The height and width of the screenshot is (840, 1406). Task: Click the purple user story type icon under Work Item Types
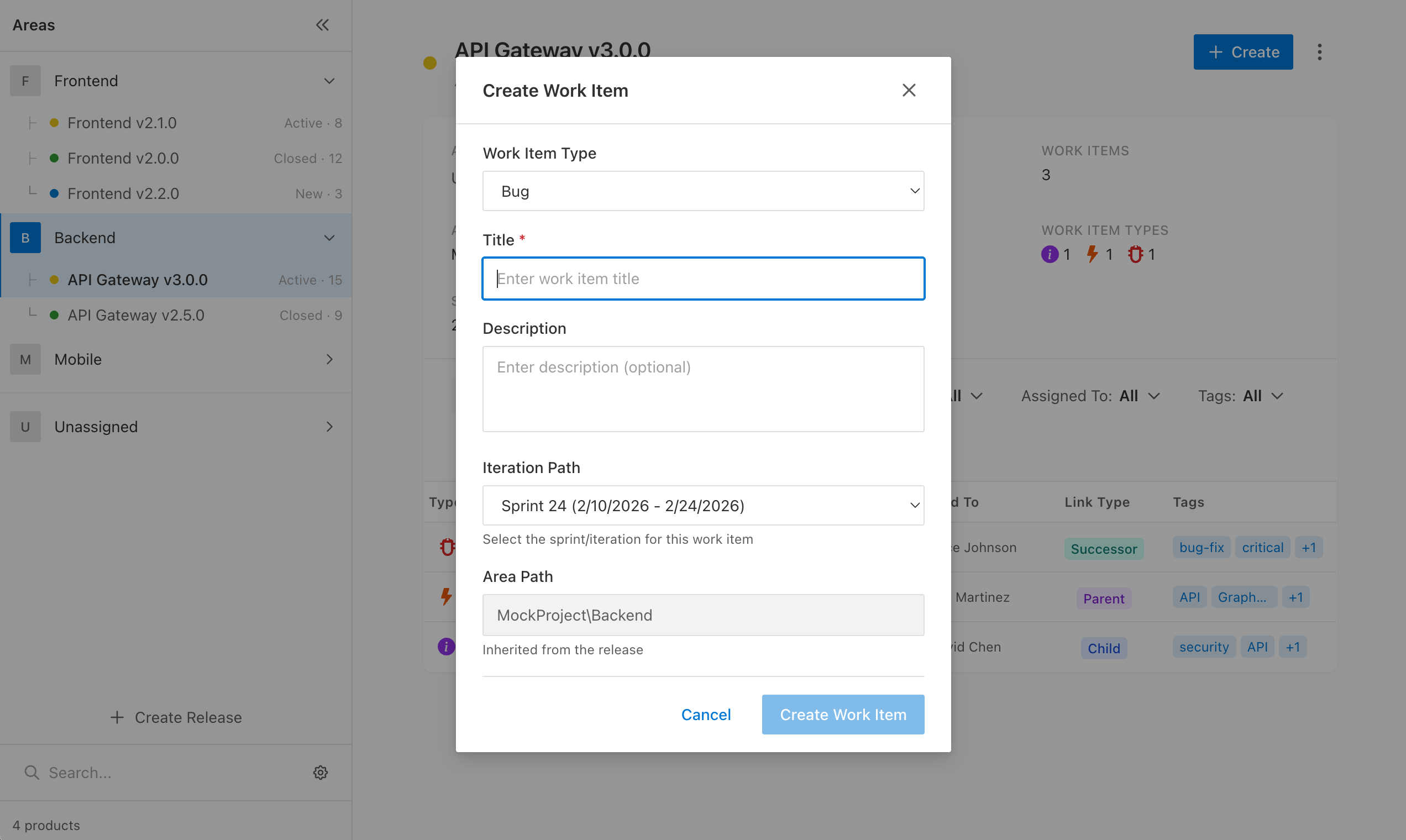pos(1050,254)
